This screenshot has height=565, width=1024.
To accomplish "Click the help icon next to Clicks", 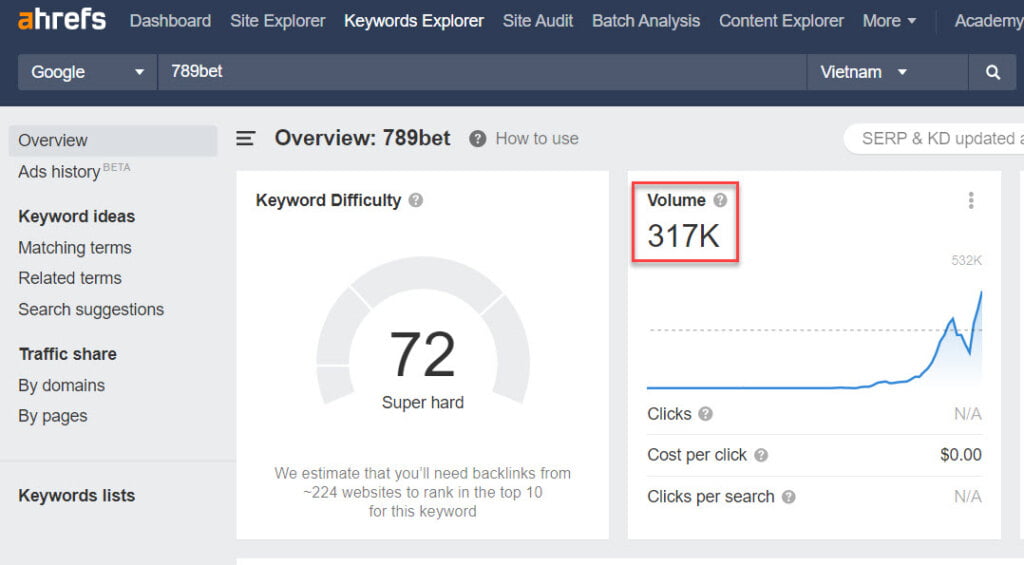I will click(706, 414).
